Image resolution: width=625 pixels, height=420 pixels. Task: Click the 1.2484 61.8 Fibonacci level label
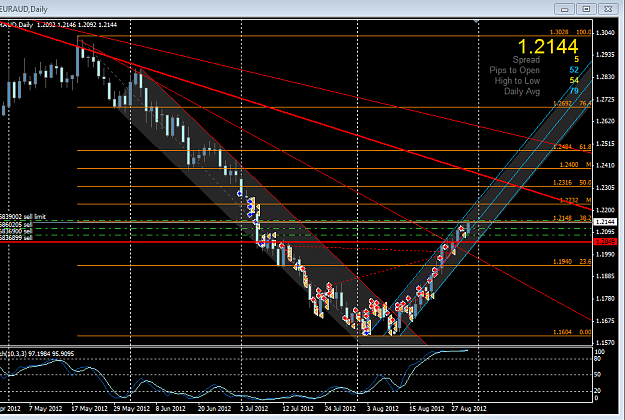(572, 147)
